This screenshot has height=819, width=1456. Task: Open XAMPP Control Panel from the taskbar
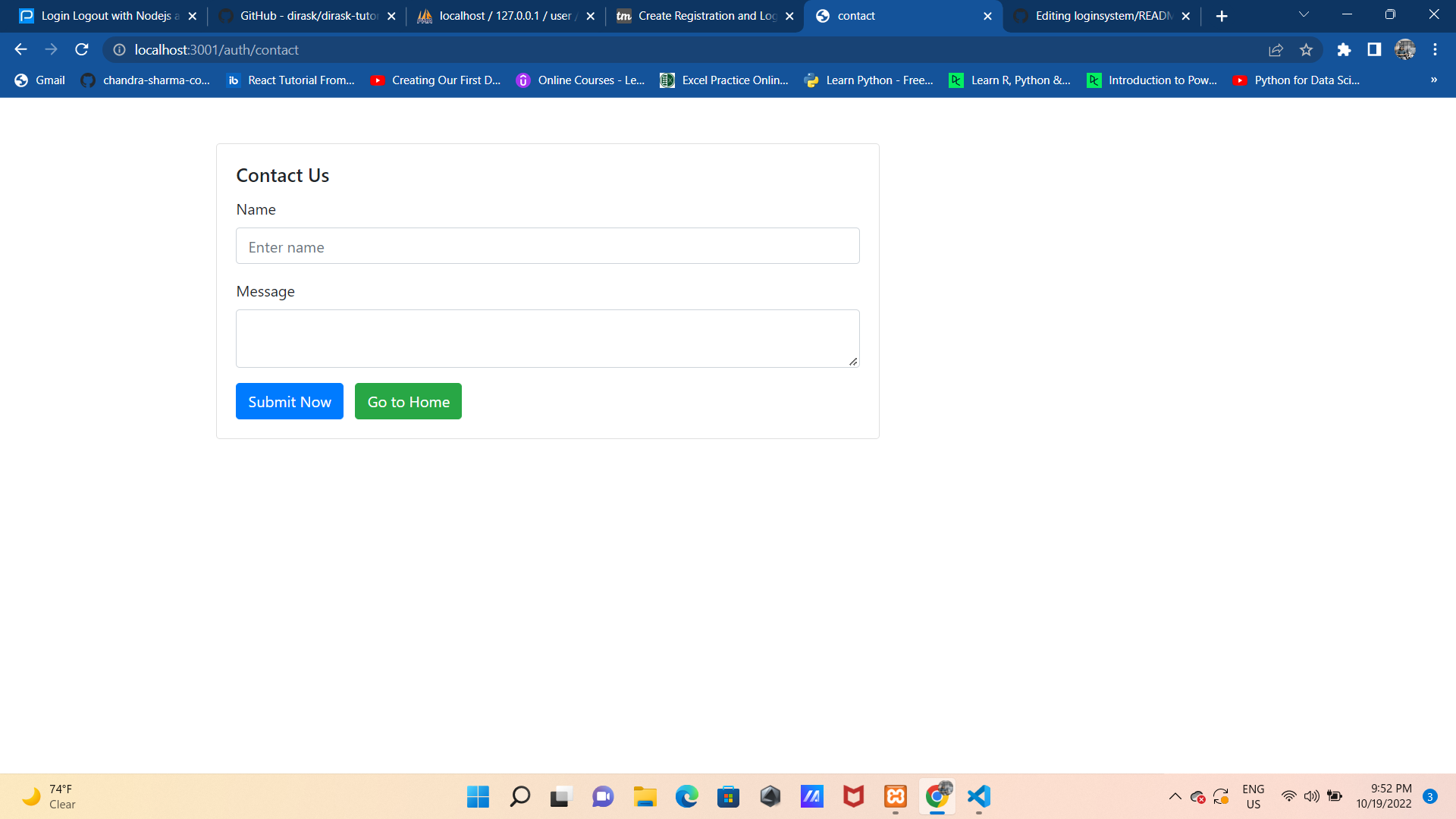896,796
